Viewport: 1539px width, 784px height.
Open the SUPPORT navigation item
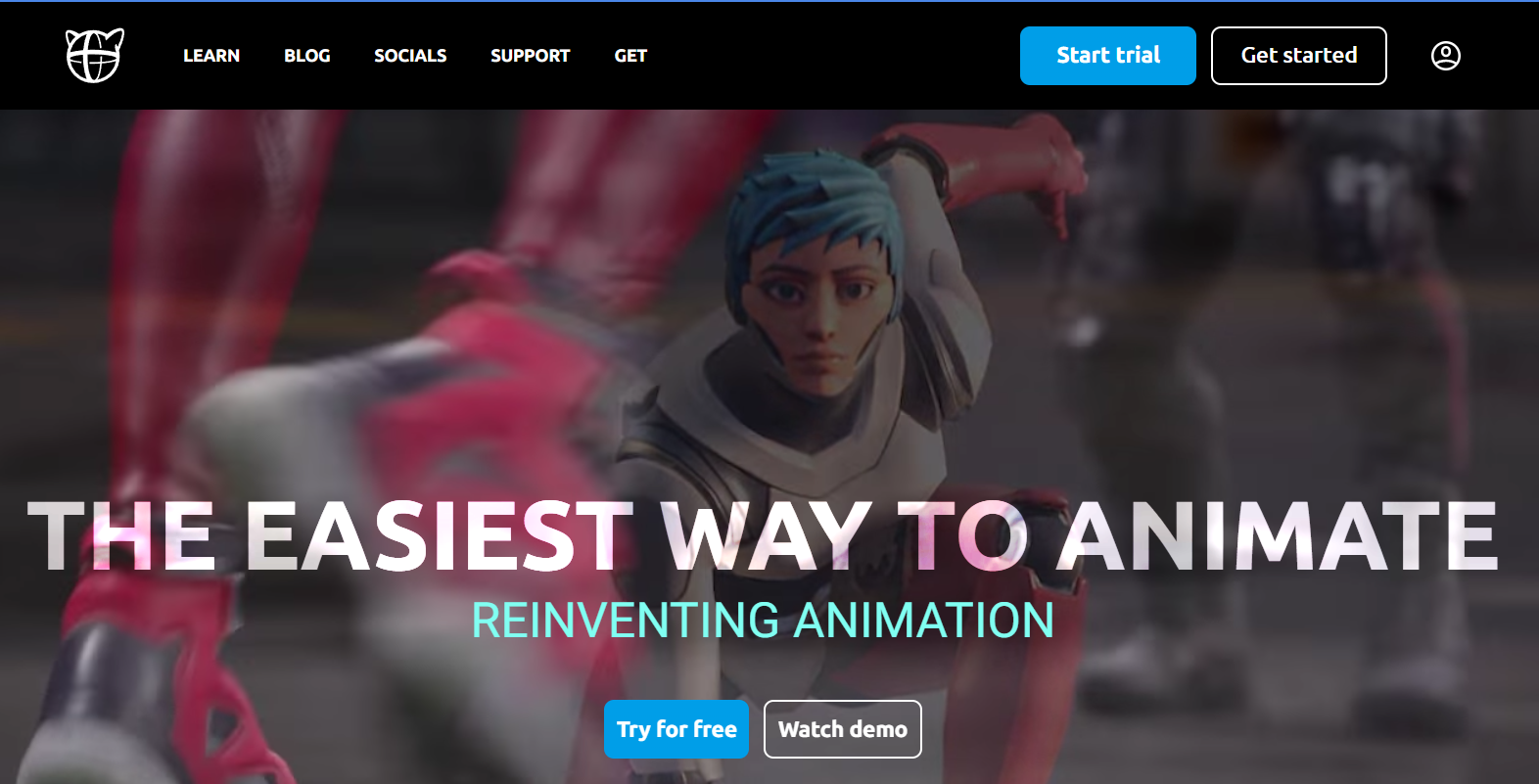pos(530,56)
